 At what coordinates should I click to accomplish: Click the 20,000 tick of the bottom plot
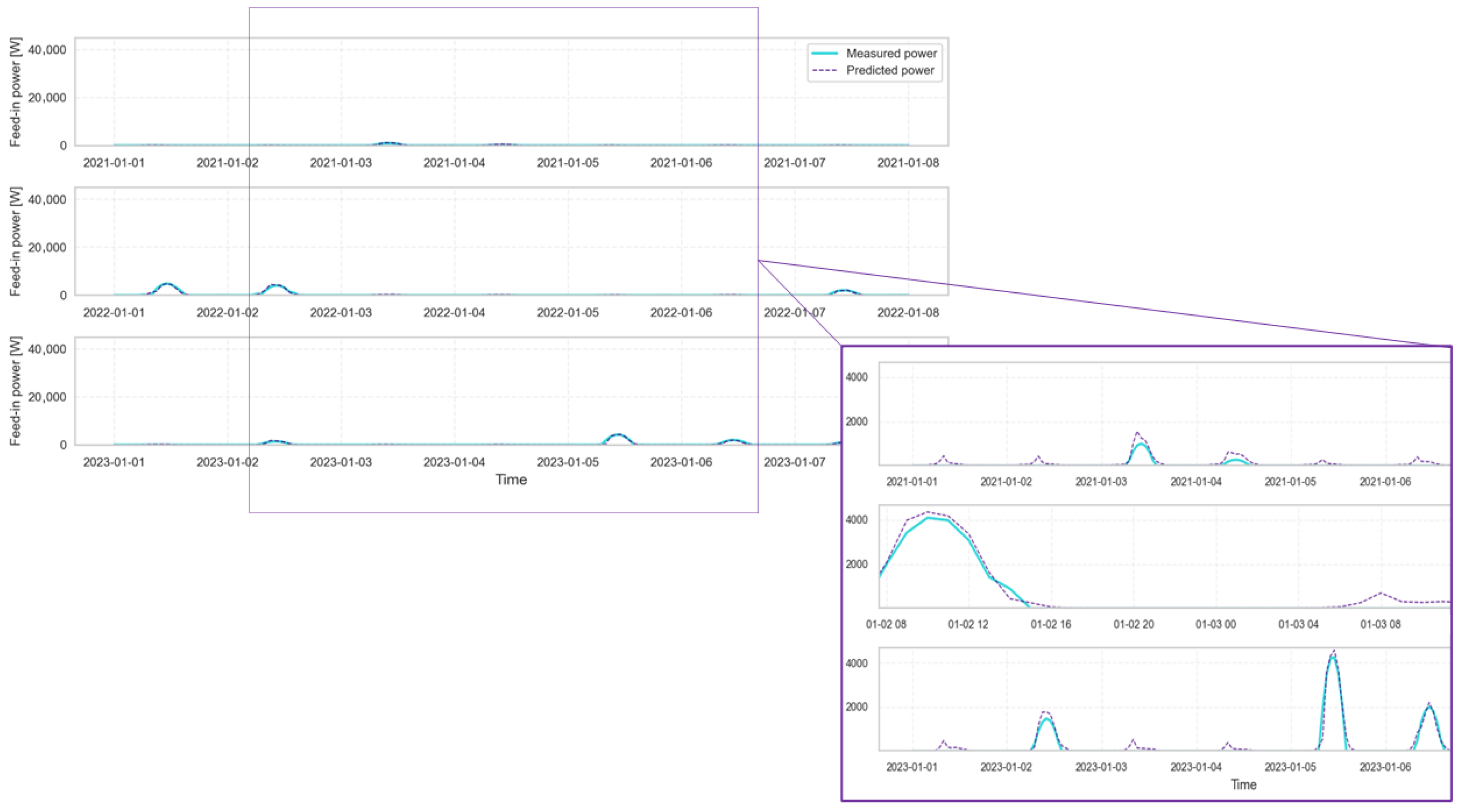click(47, 397)
